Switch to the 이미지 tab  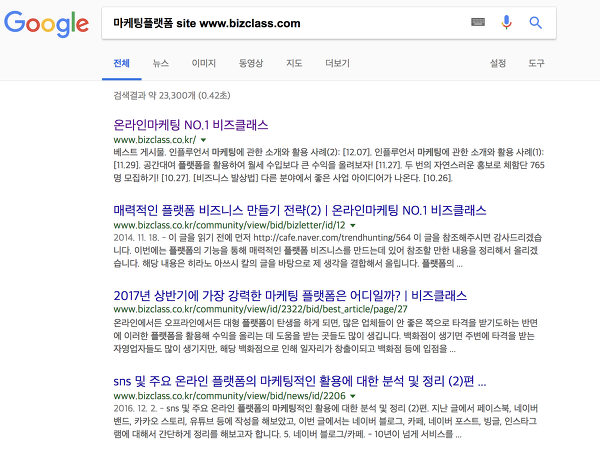pyautogui.click(x=204, y=63)
